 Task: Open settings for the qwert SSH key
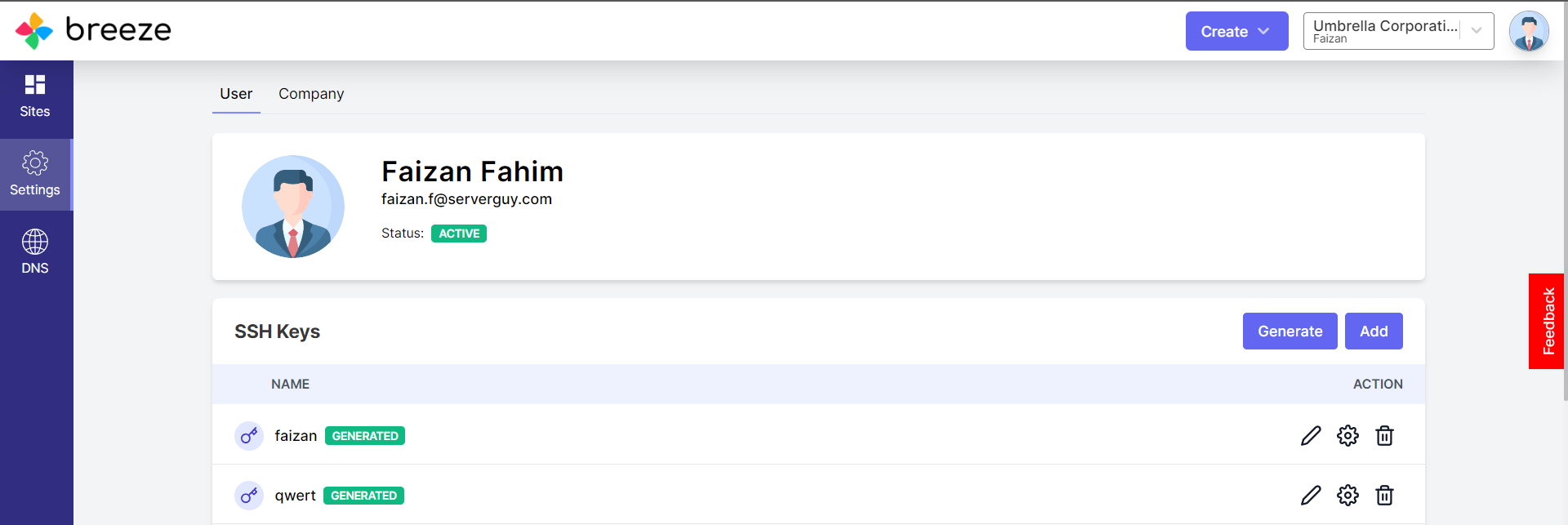pos(1347,496)
